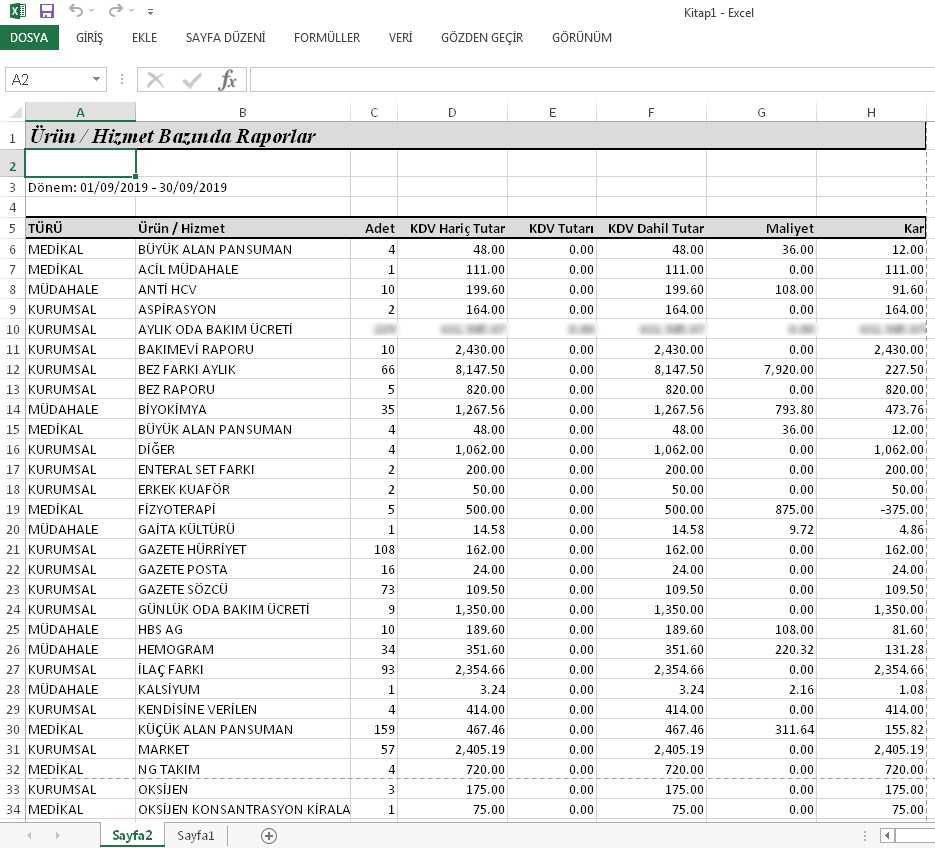Image resolution: width=935 pixels, height=848 pixels.
Task: Select row 19 header
Action: pos(13,509)
